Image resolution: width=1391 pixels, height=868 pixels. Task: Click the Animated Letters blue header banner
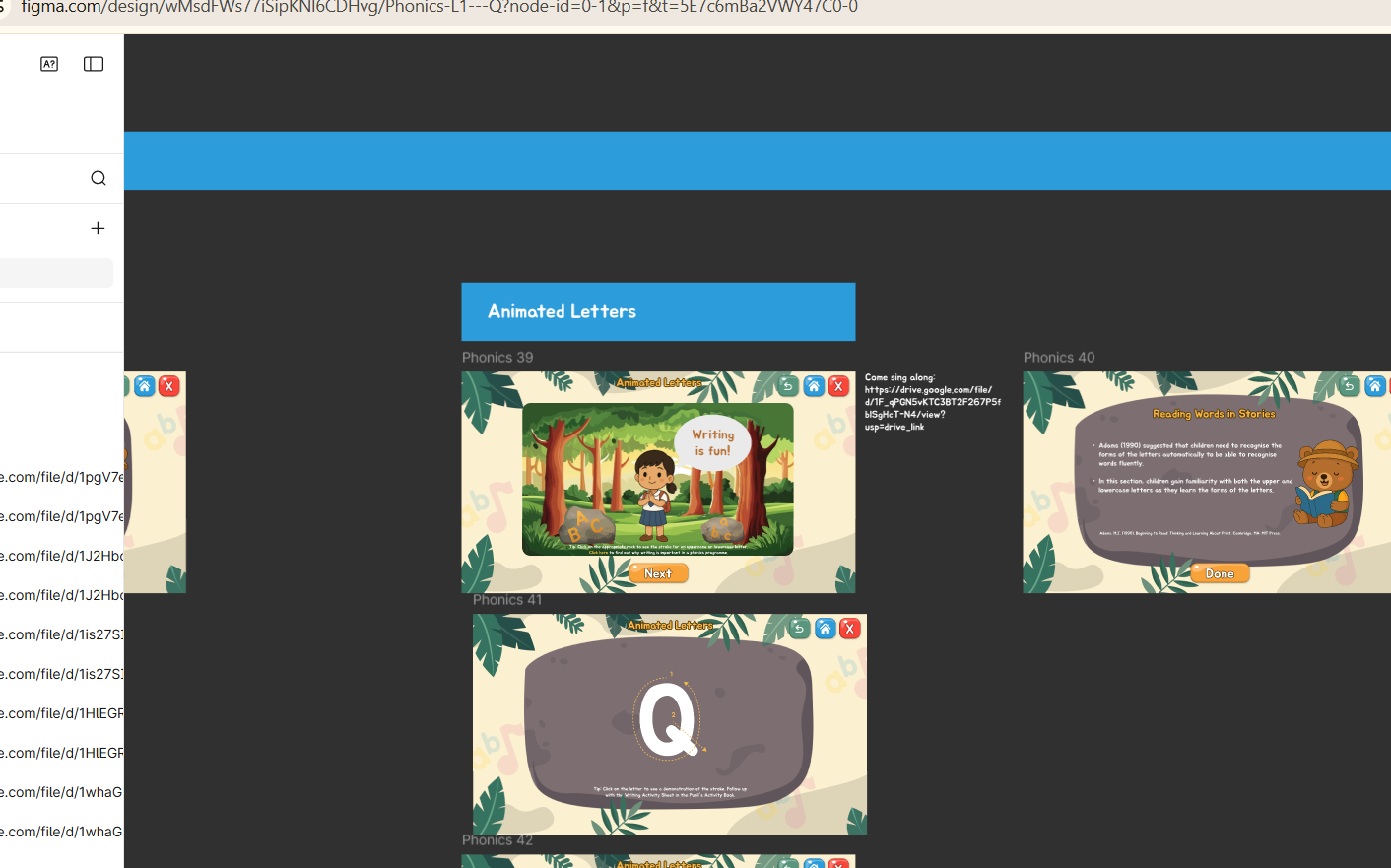pos(658,311)
